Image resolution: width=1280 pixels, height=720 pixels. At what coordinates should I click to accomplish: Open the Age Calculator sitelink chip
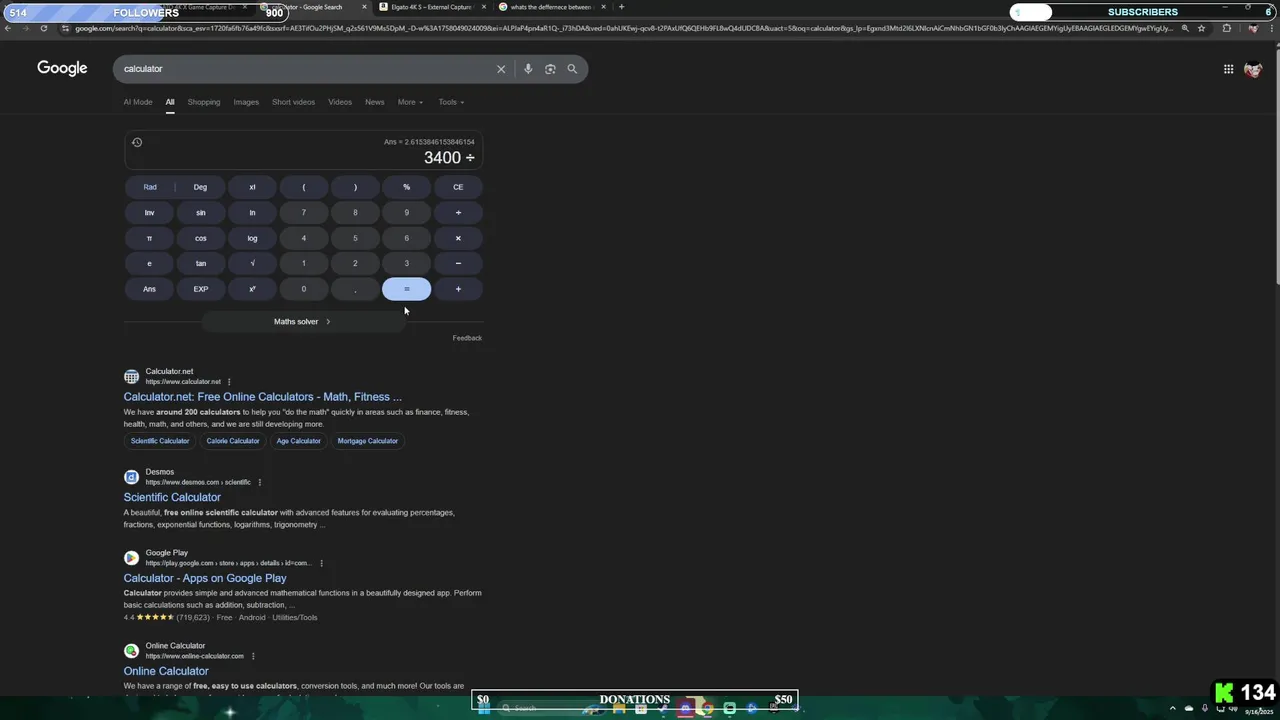[x=298, y=441]
